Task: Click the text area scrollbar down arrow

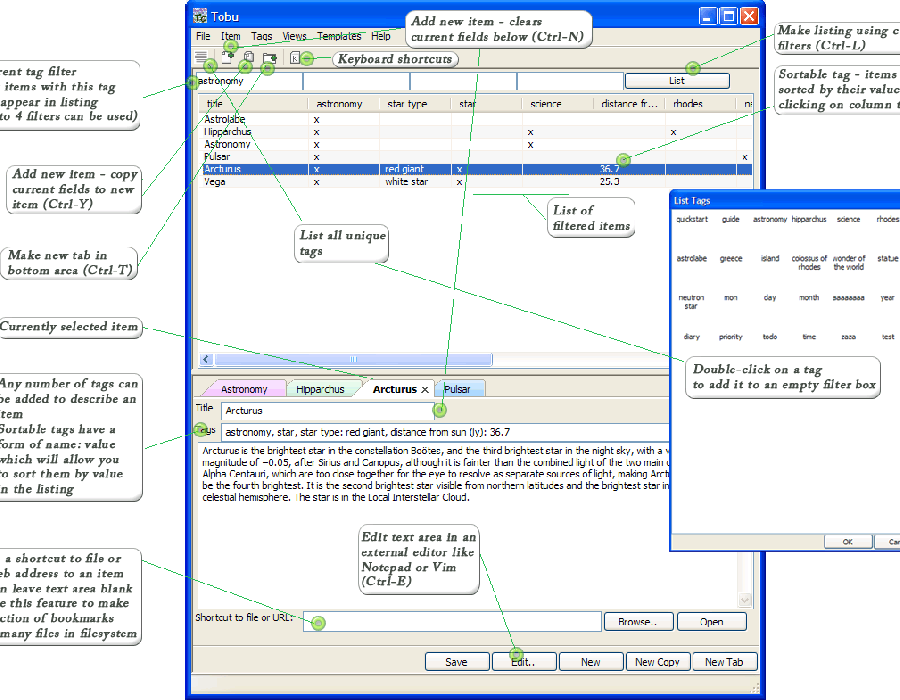Action: pyautogui.click(x=745, y=600)
